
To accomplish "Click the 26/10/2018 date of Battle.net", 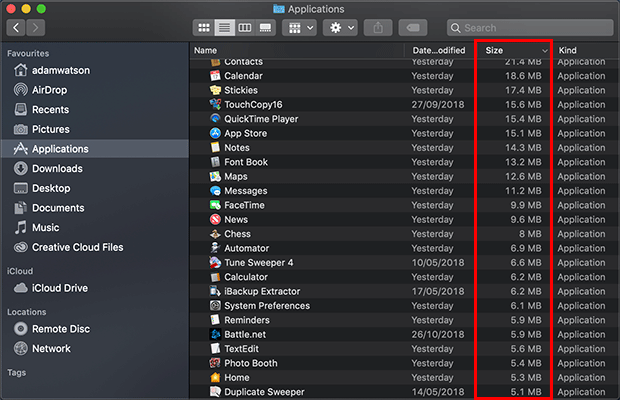I will coord(438,335).
